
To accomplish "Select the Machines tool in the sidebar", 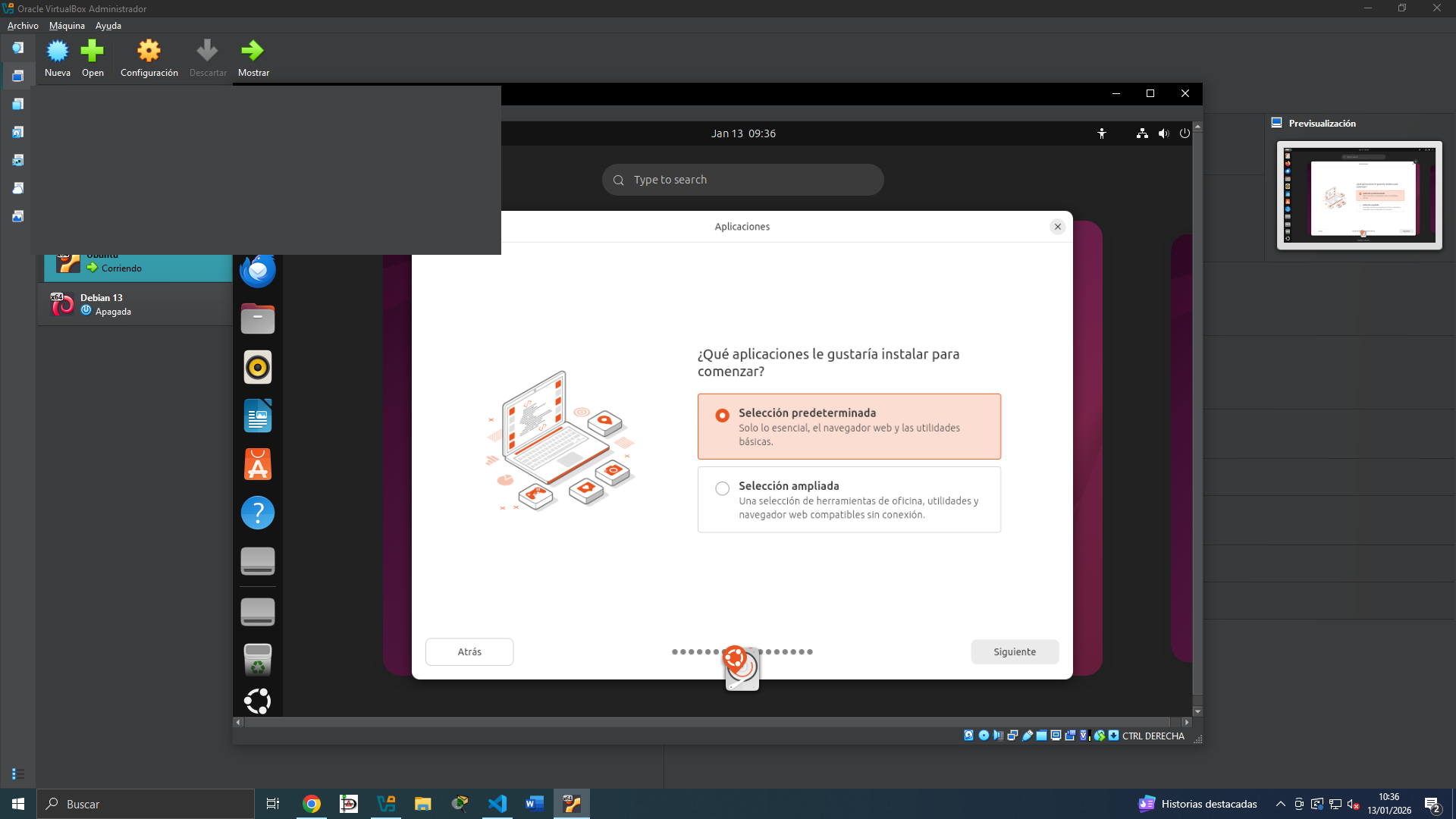I will pos(17,76).
